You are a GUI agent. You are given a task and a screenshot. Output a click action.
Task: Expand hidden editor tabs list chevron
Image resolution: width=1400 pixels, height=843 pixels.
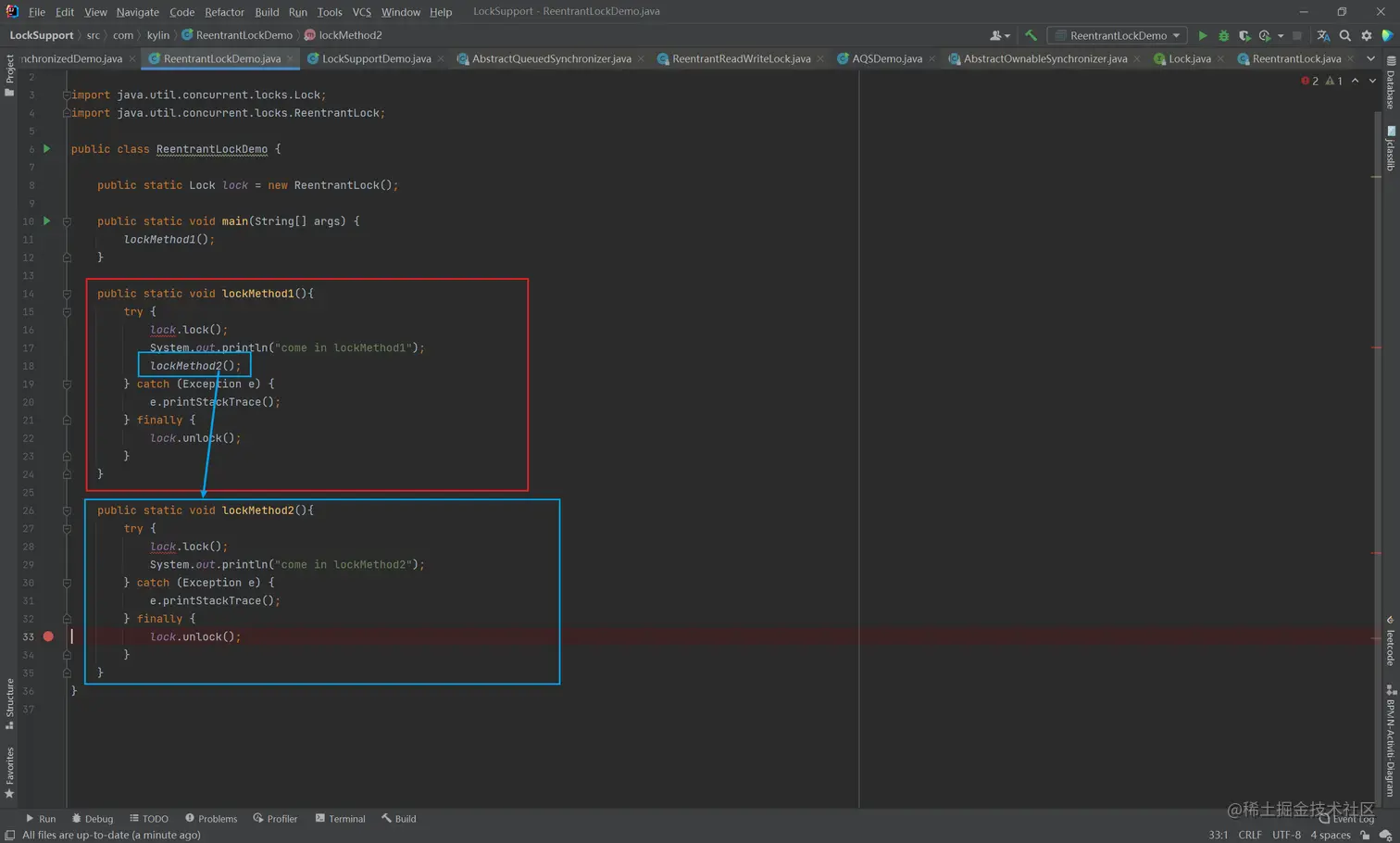(1370, 58)
